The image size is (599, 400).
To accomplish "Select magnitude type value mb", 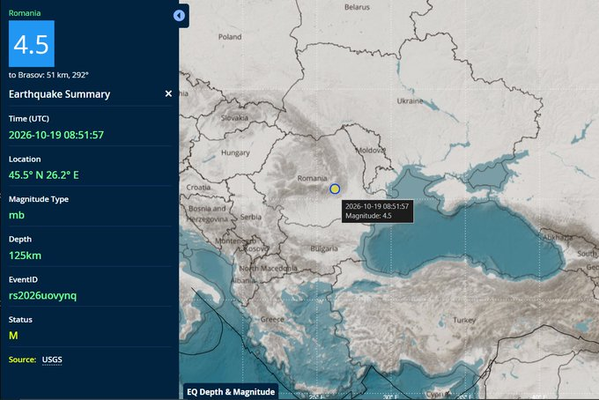I will point(16,215).
